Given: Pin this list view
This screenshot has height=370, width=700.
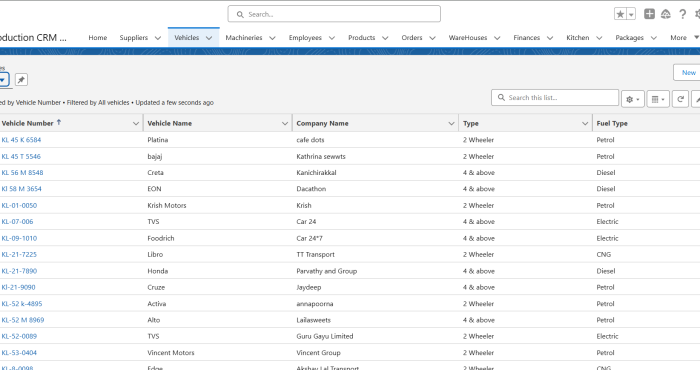Looking at the screenshot, I should point(21,80).
